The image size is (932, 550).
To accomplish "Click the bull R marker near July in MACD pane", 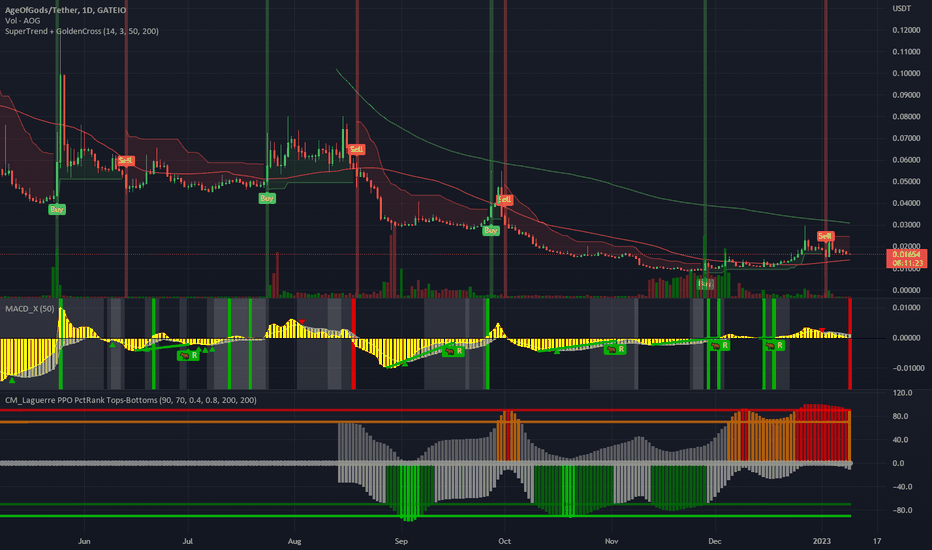I will (188, 356).
